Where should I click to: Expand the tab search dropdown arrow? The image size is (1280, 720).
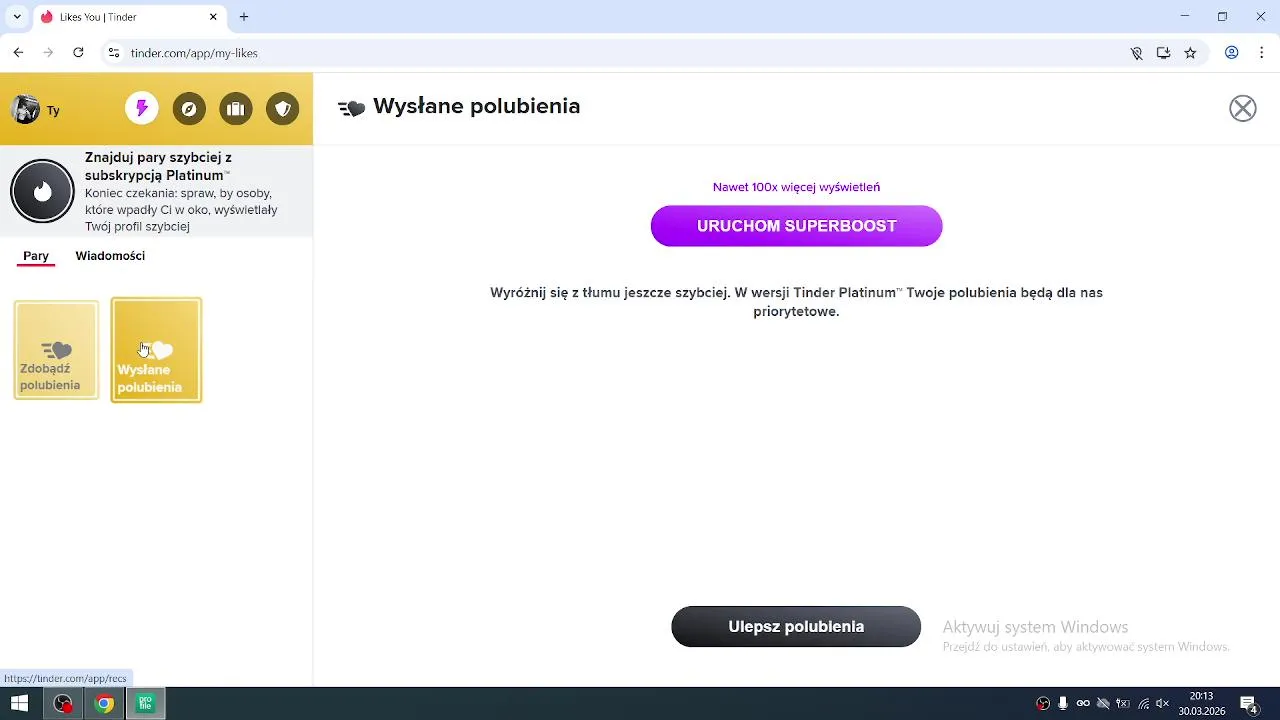click(17, 17)
